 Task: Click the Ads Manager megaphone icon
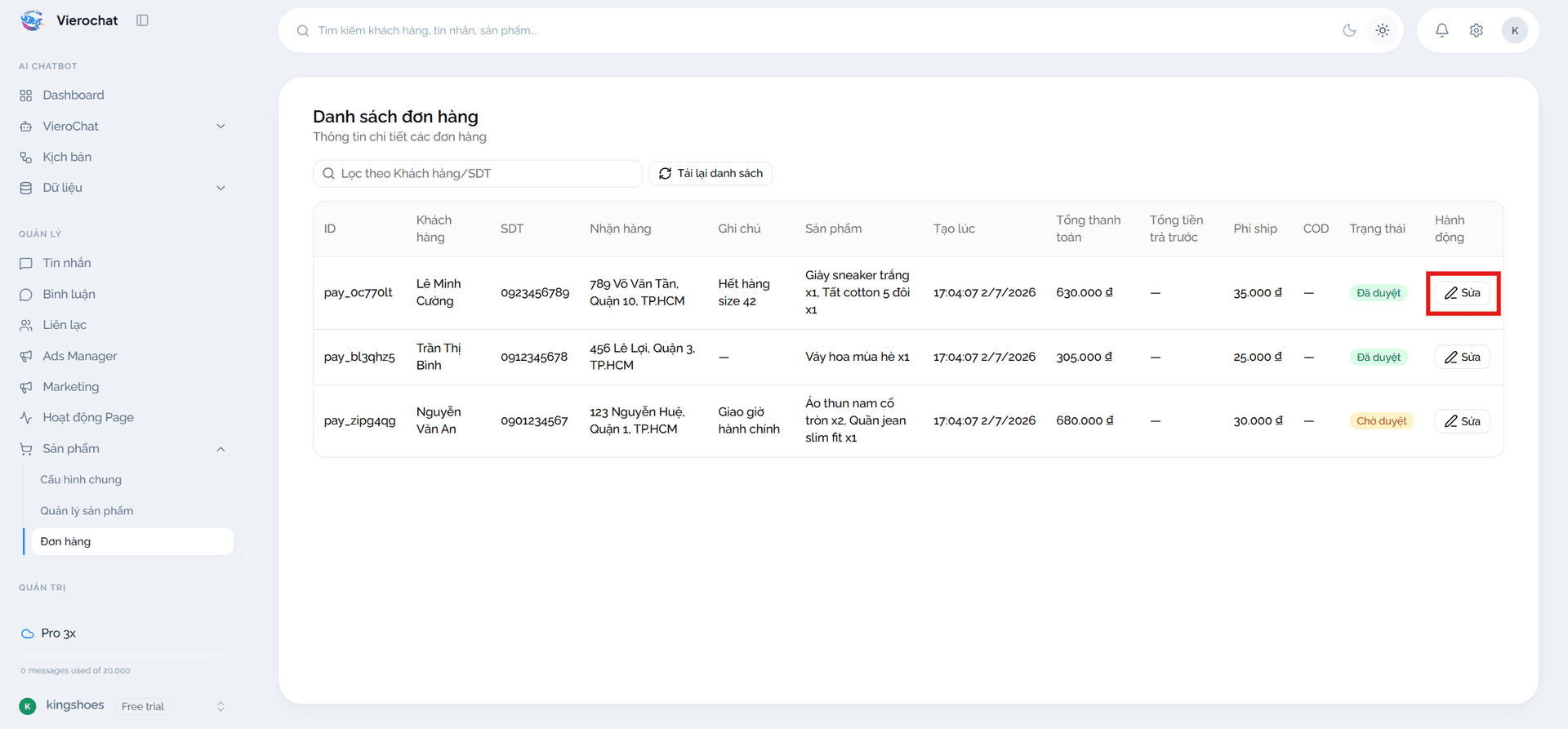(26, 356)
